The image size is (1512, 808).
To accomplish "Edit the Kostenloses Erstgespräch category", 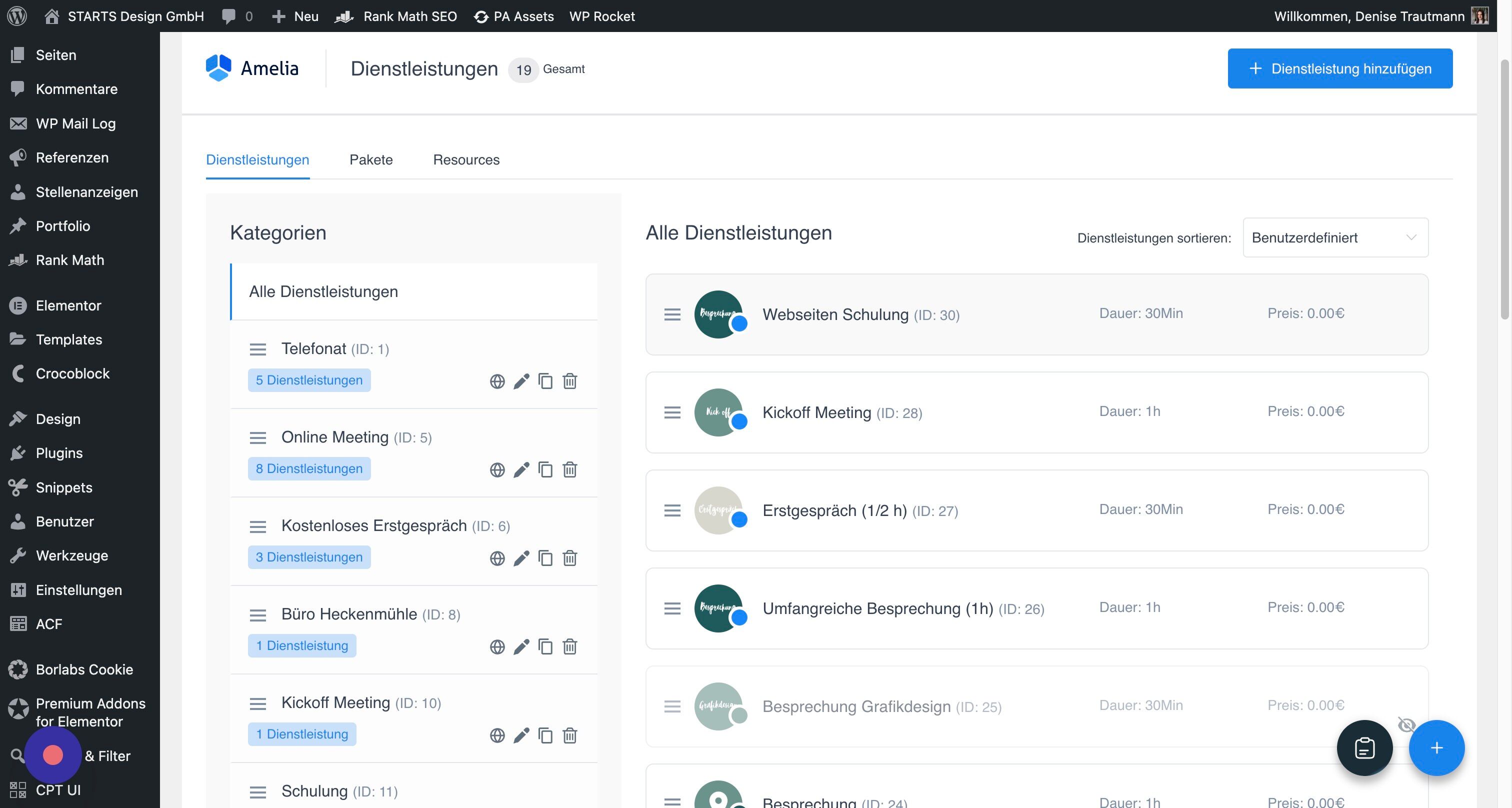I will (x=521, y=558).
